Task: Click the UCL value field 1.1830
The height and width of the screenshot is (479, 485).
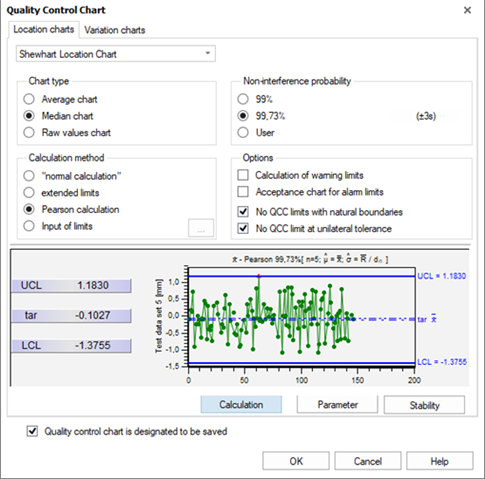Action: (71, 286)
